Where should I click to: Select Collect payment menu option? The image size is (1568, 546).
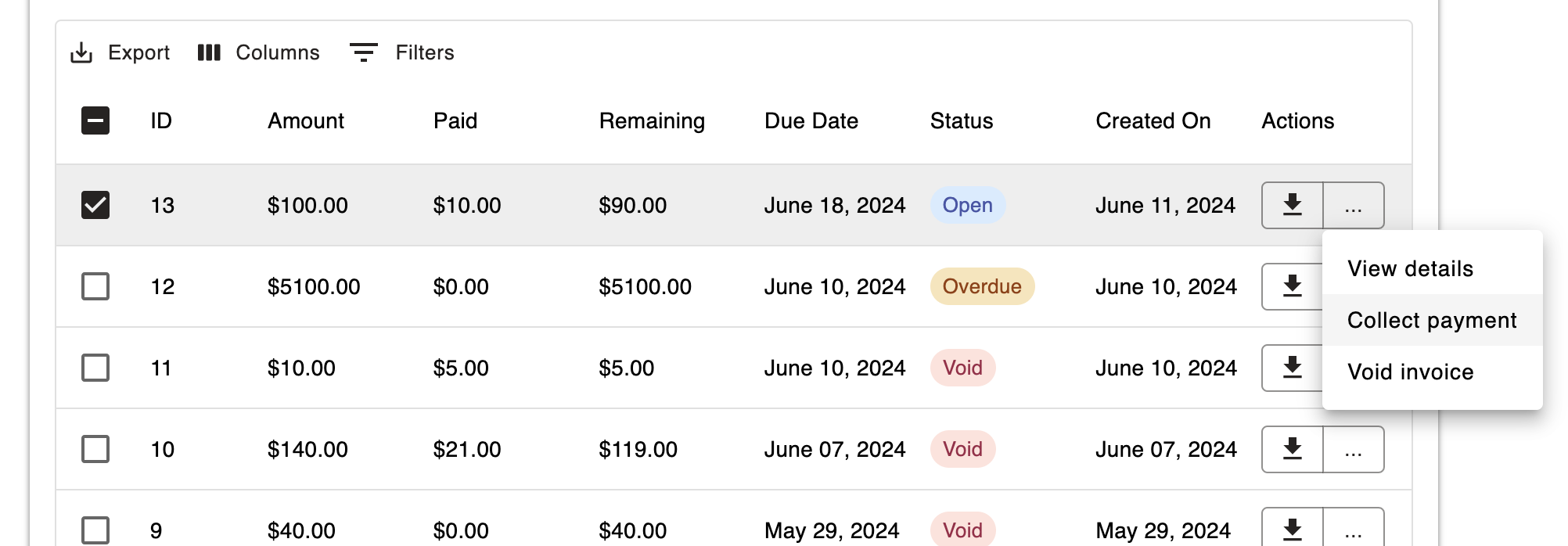click(1432, 321)
